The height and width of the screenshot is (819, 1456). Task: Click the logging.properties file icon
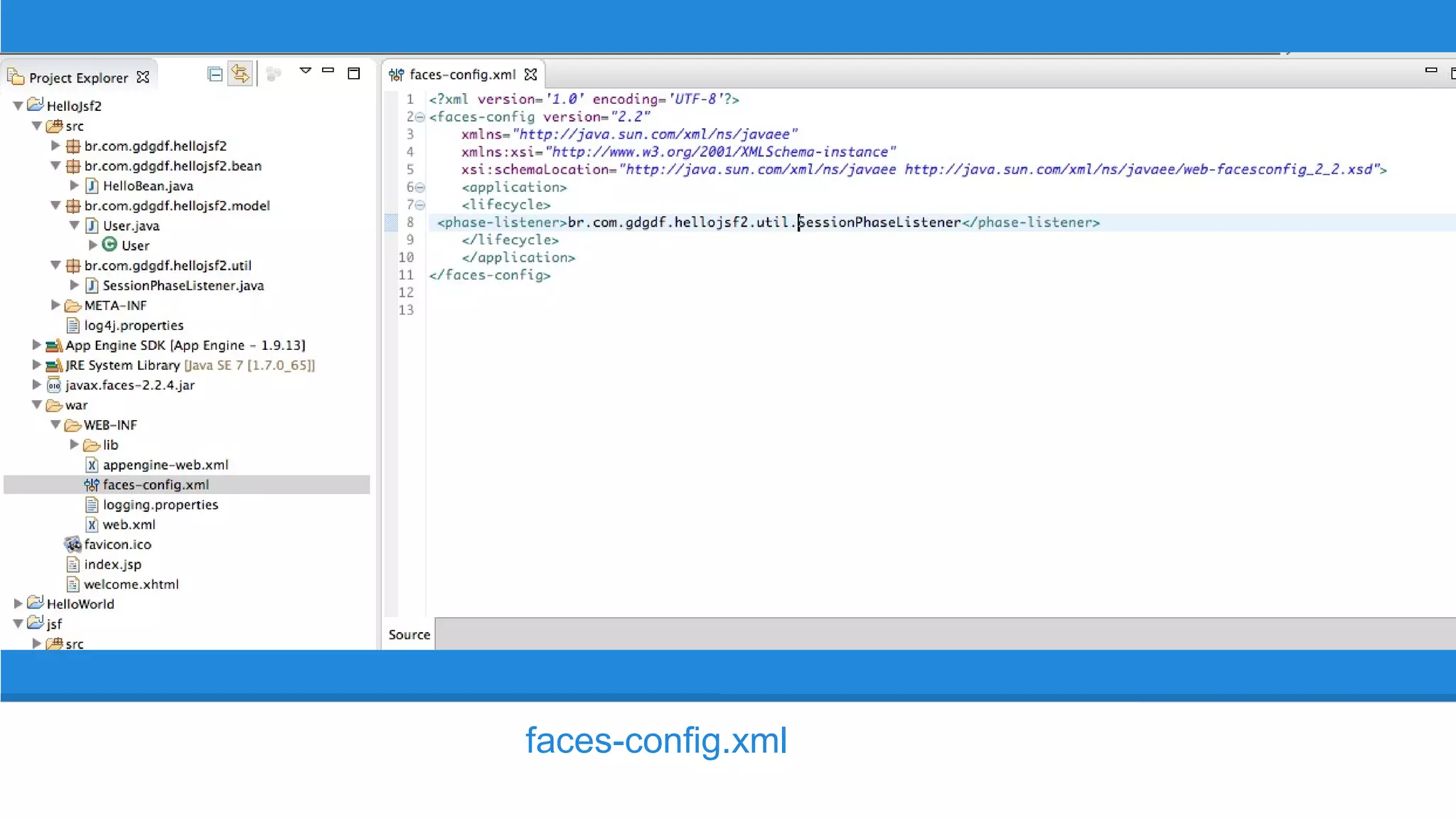tap(92, 504)
